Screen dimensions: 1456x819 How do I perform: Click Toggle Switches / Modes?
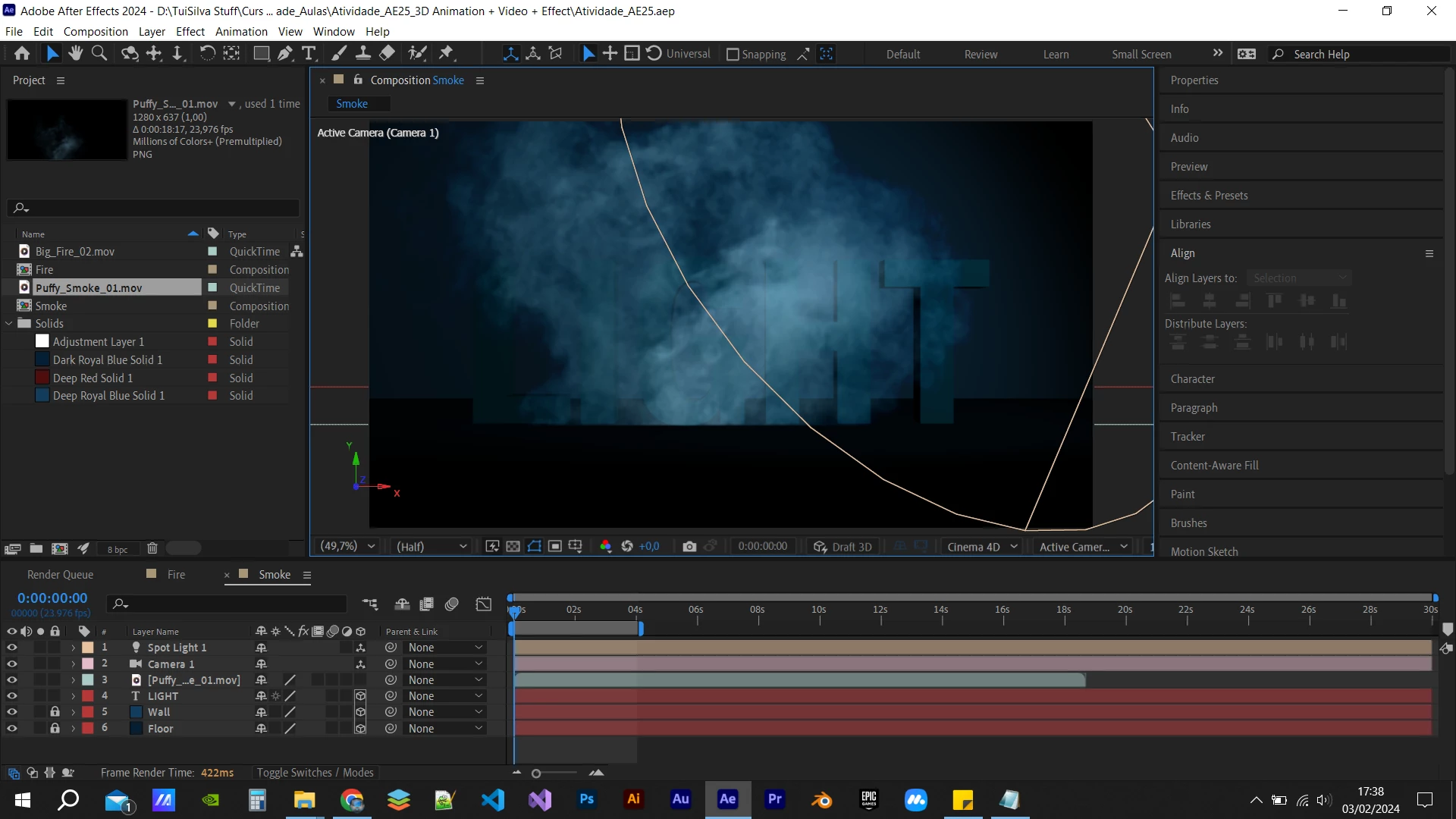click(x=315, y=773)
